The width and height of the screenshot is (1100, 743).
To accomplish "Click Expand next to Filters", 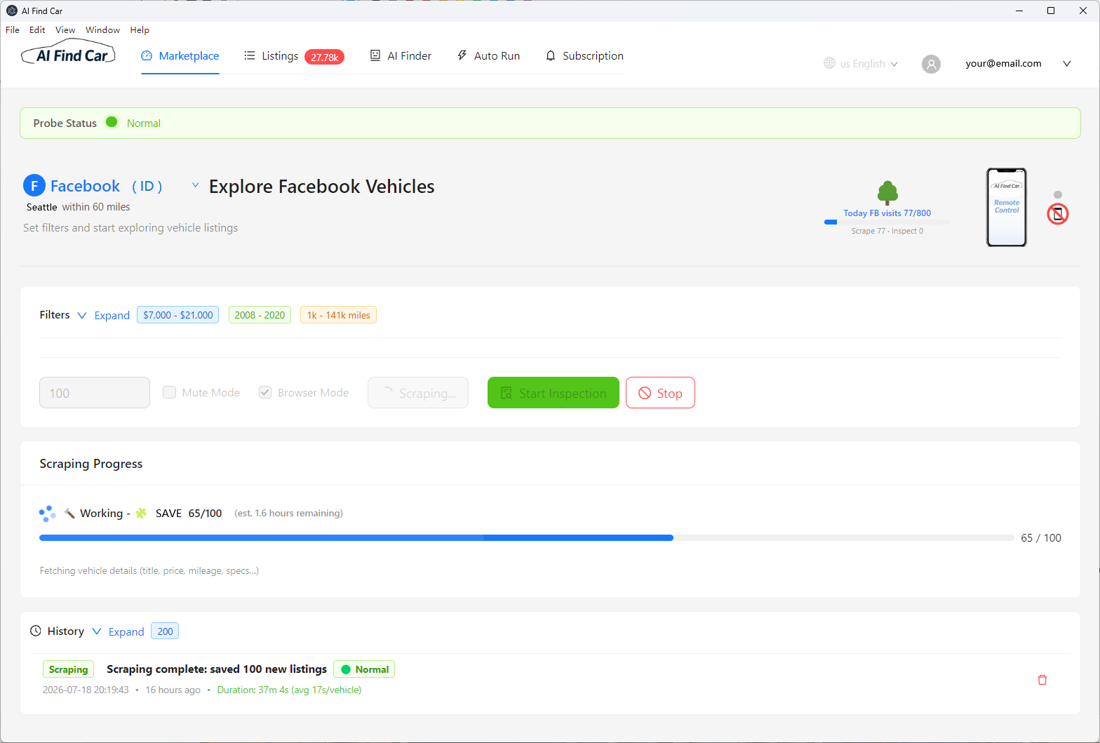I will [112, 316].
